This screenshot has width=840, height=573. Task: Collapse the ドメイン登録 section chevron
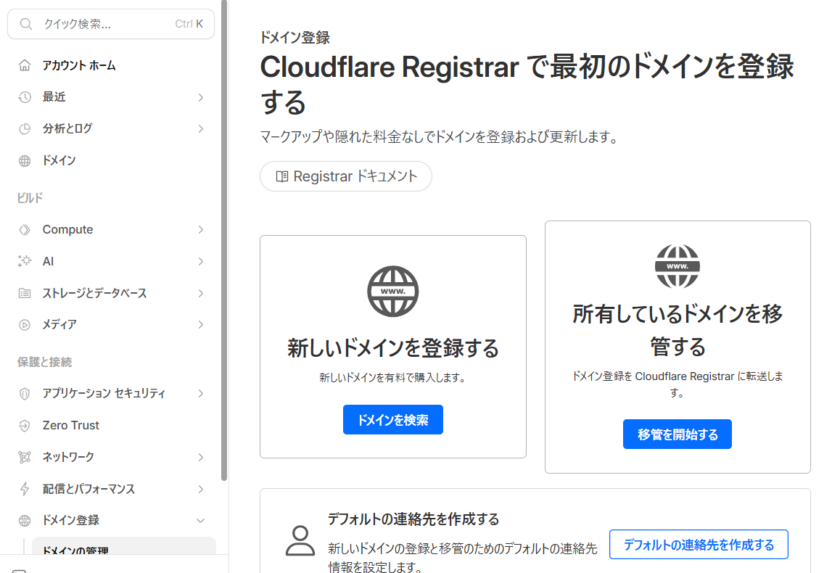click(200, 521)
